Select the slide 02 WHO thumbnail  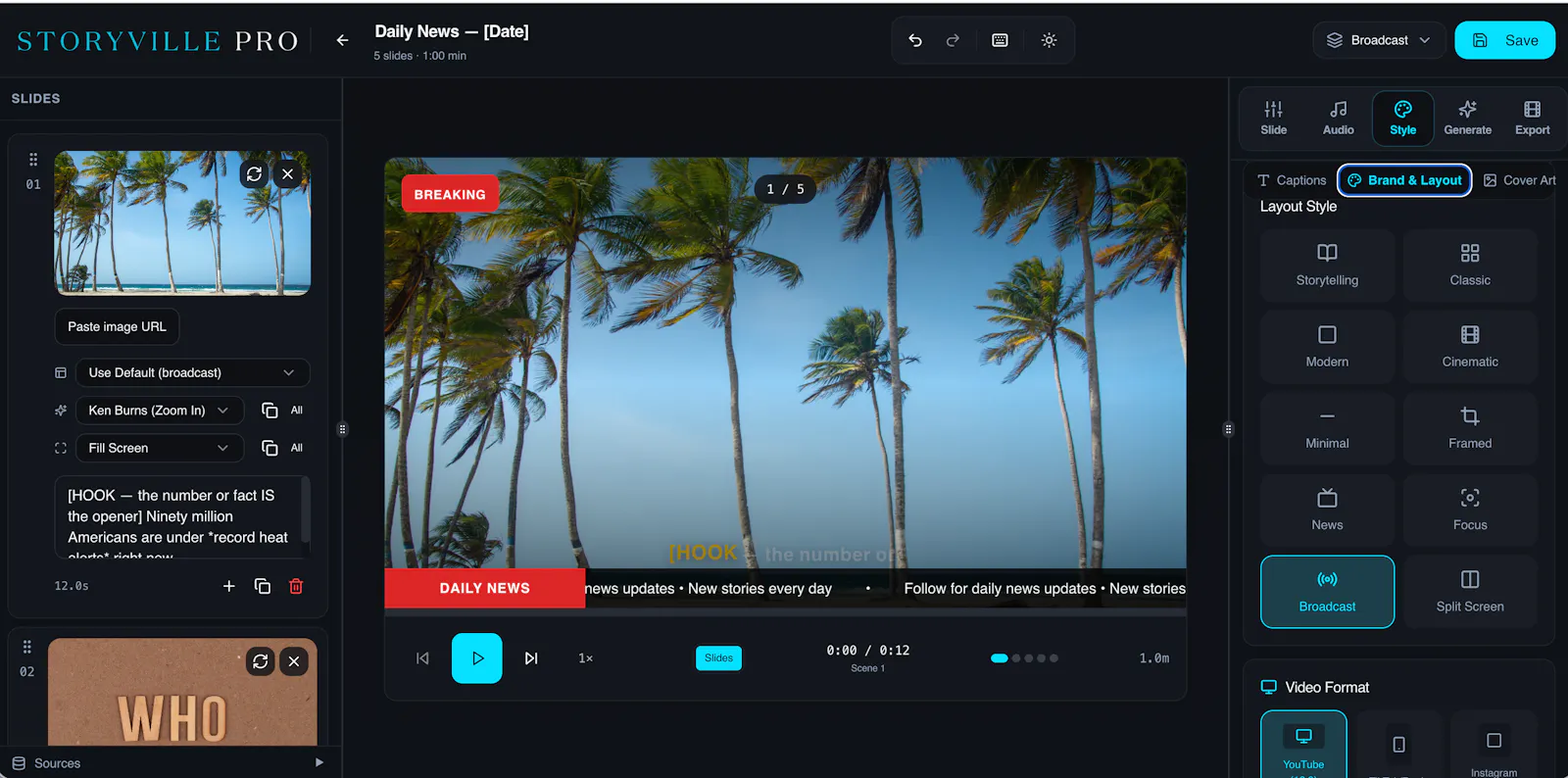182,693
